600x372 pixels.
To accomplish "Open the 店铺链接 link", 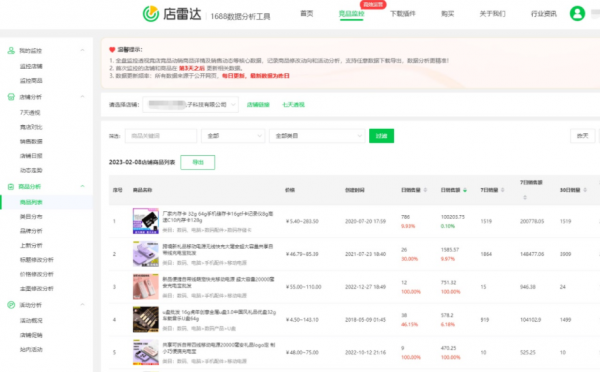I will pyautogui.click(x=258, y=104).
